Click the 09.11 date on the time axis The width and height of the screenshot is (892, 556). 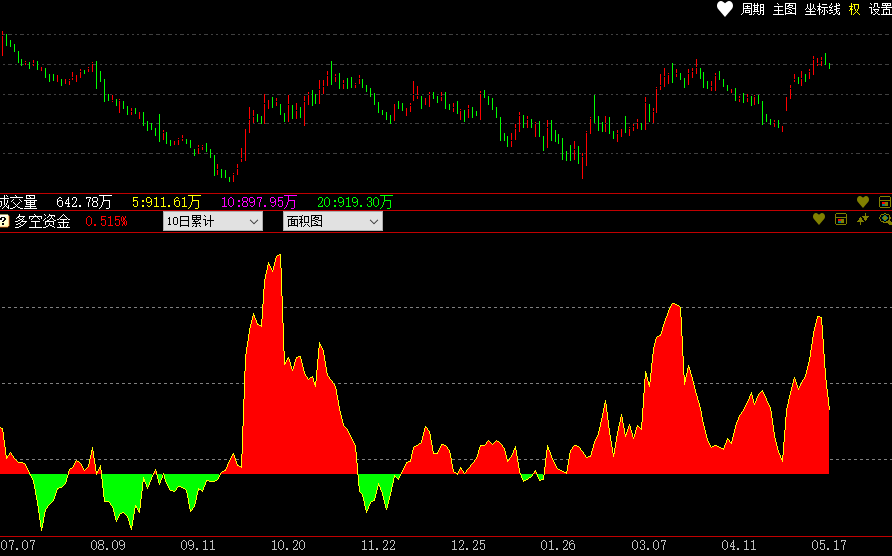point(198,545)
